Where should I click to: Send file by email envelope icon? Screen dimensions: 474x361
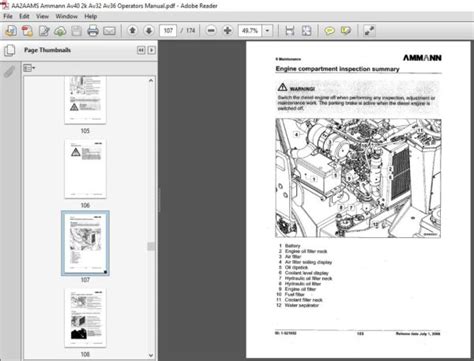click(109, 31)
